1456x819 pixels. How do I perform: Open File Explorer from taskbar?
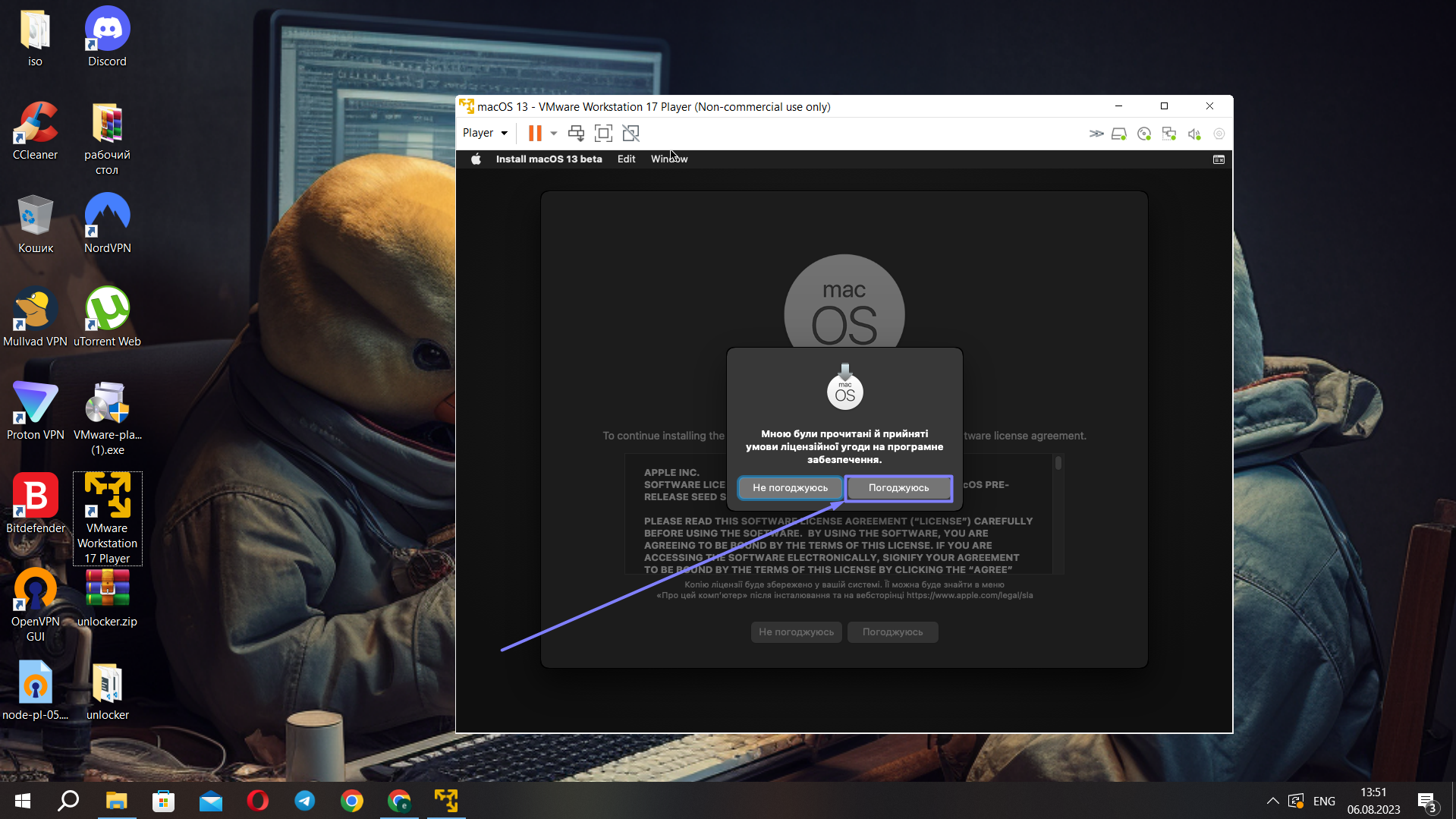(x=116, y=801)
